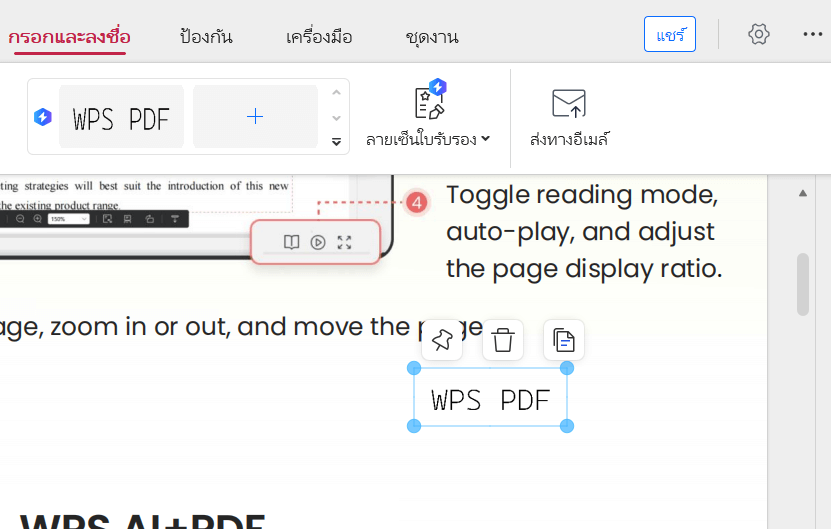Click the send by email envelope icon
The image size is (831, 529).
(x=569, y=103)
